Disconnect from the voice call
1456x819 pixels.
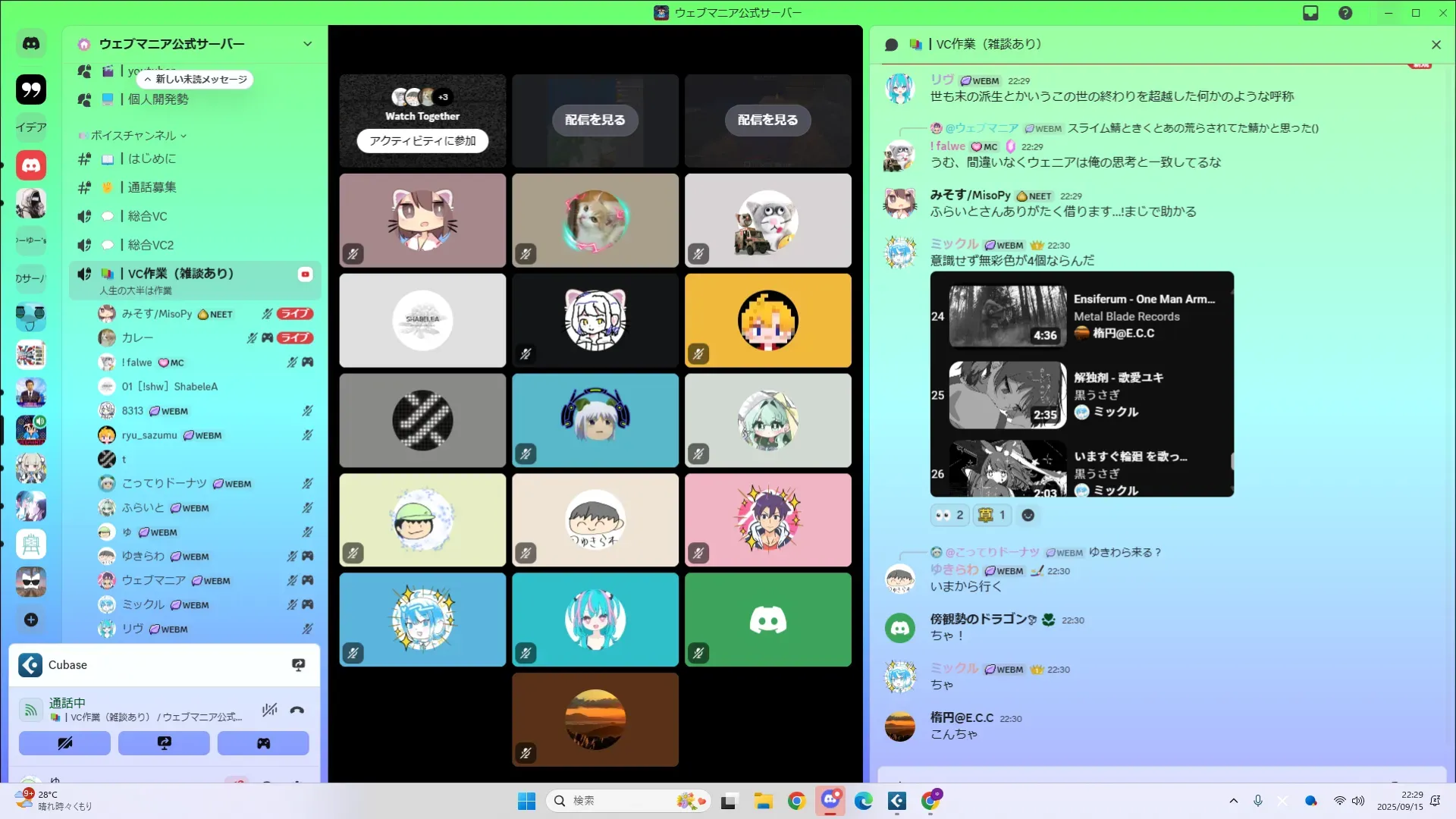tap(297, 710)
